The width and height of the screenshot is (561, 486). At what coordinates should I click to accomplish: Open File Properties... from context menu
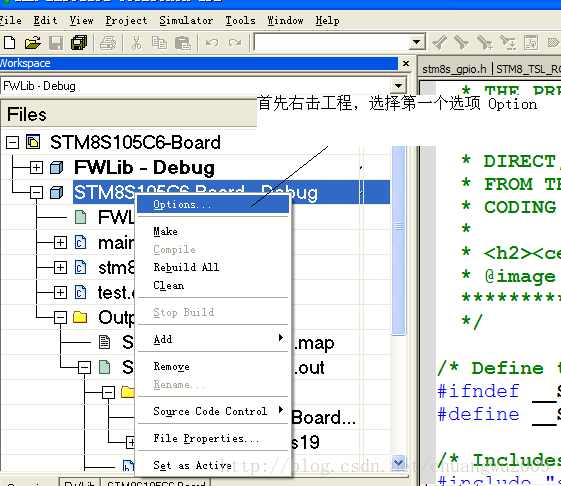pyautogui.click(x=213, y=438)
